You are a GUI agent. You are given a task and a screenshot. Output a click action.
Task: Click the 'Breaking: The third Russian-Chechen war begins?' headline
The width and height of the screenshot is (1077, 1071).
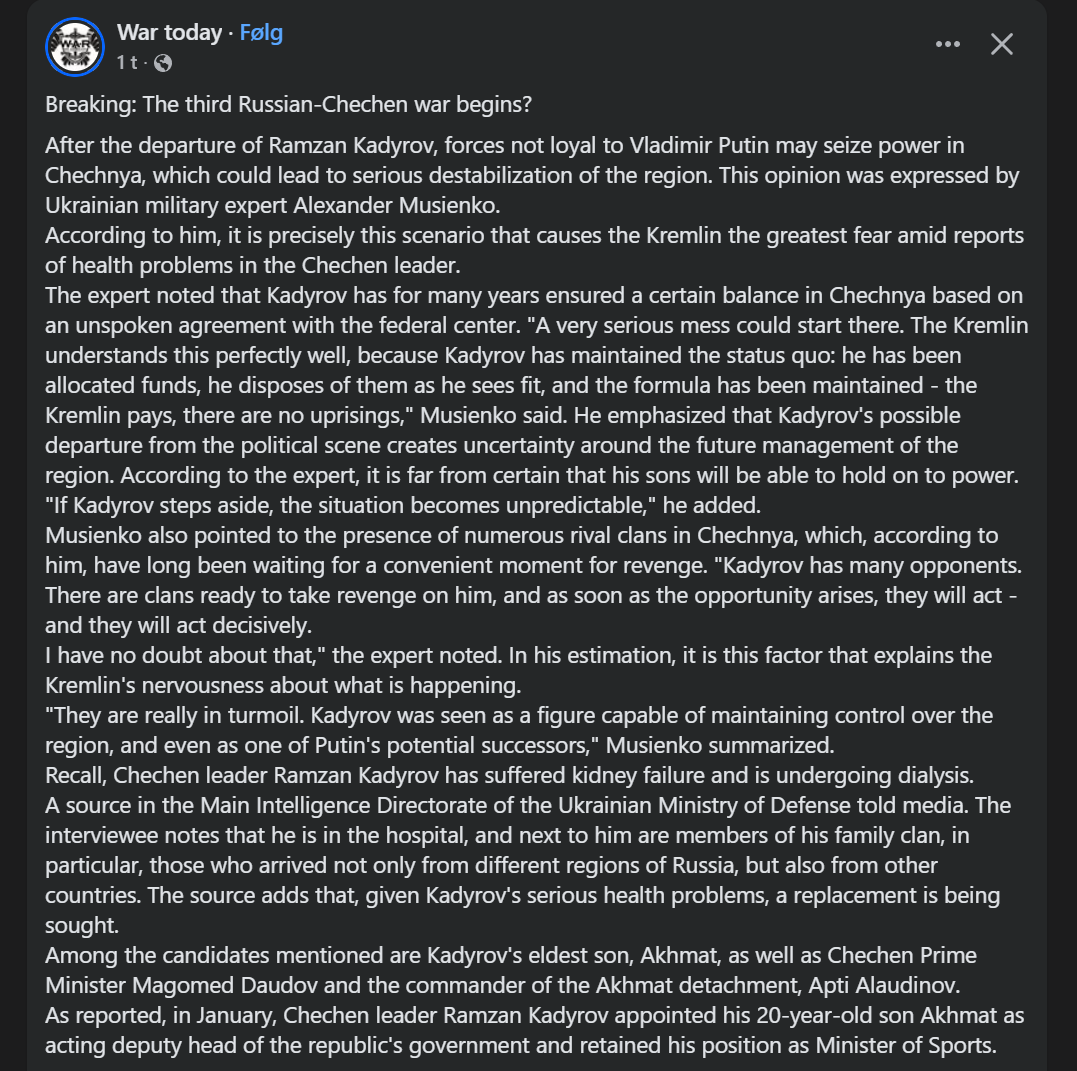click(x=288, y=104)
